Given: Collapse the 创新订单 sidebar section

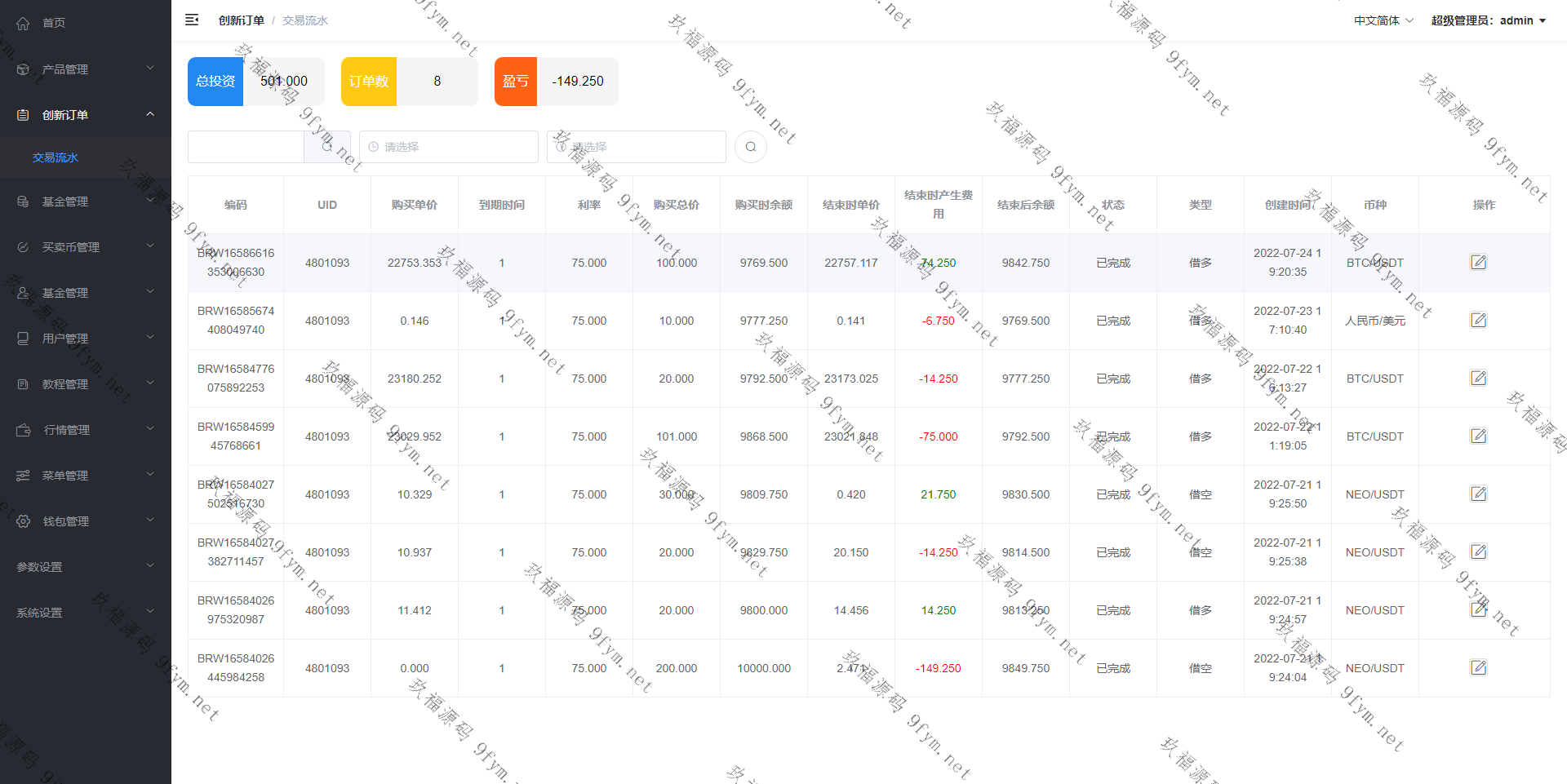Looking at the screenshot, I should coord(150,114).
